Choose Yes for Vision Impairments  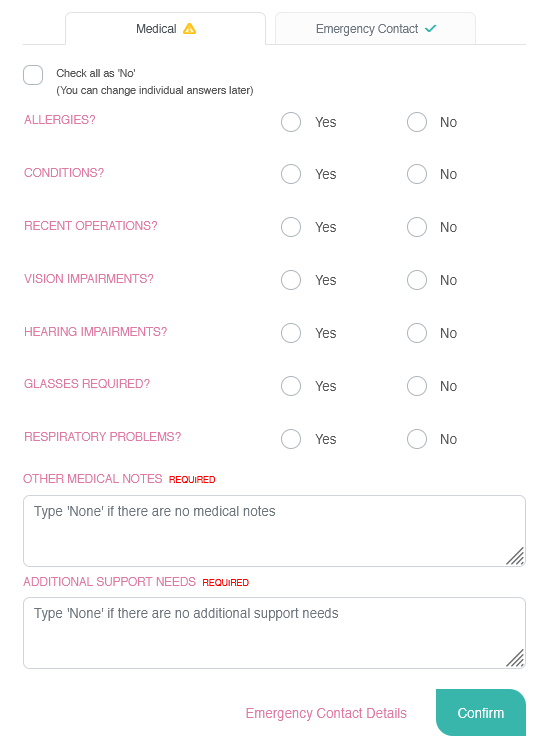click(x=291, y=280)
